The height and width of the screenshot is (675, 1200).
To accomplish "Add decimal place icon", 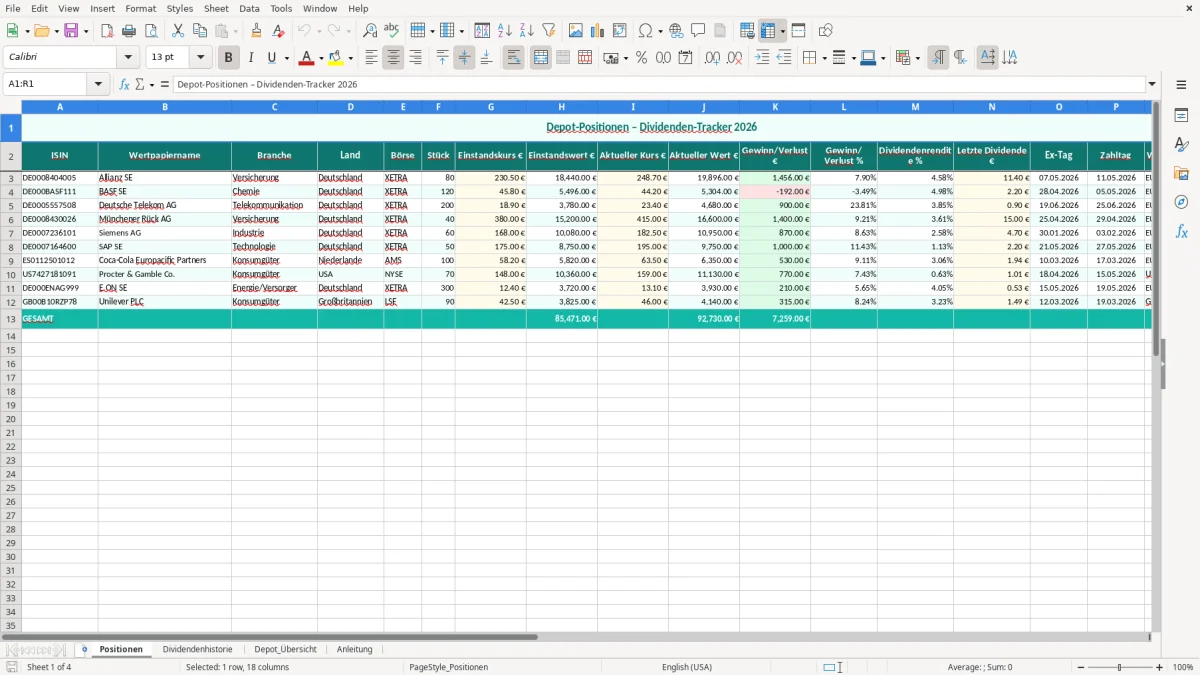I will point(712,58).
